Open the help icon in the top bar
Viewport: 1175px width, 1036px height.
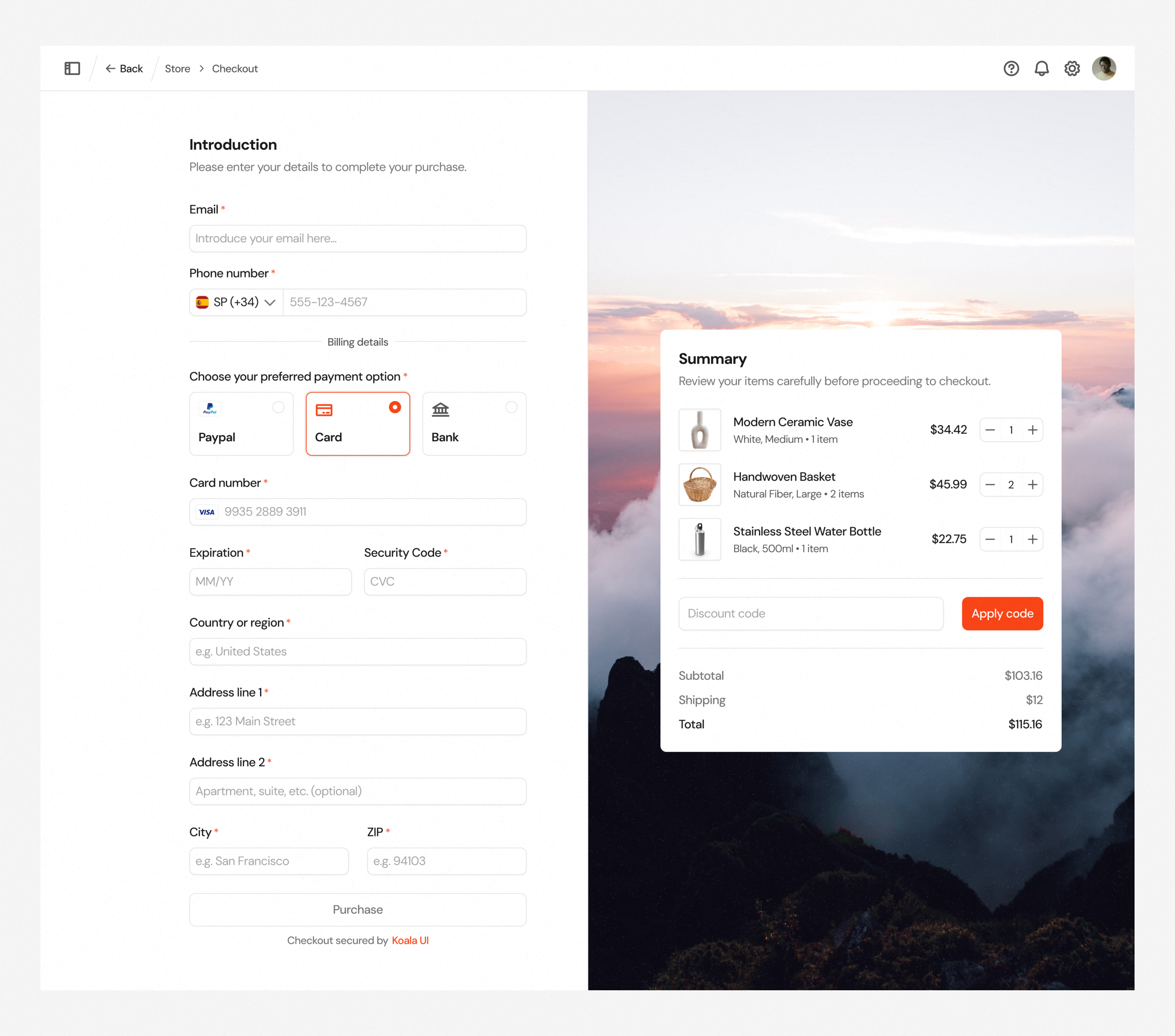coord(1011,68)
